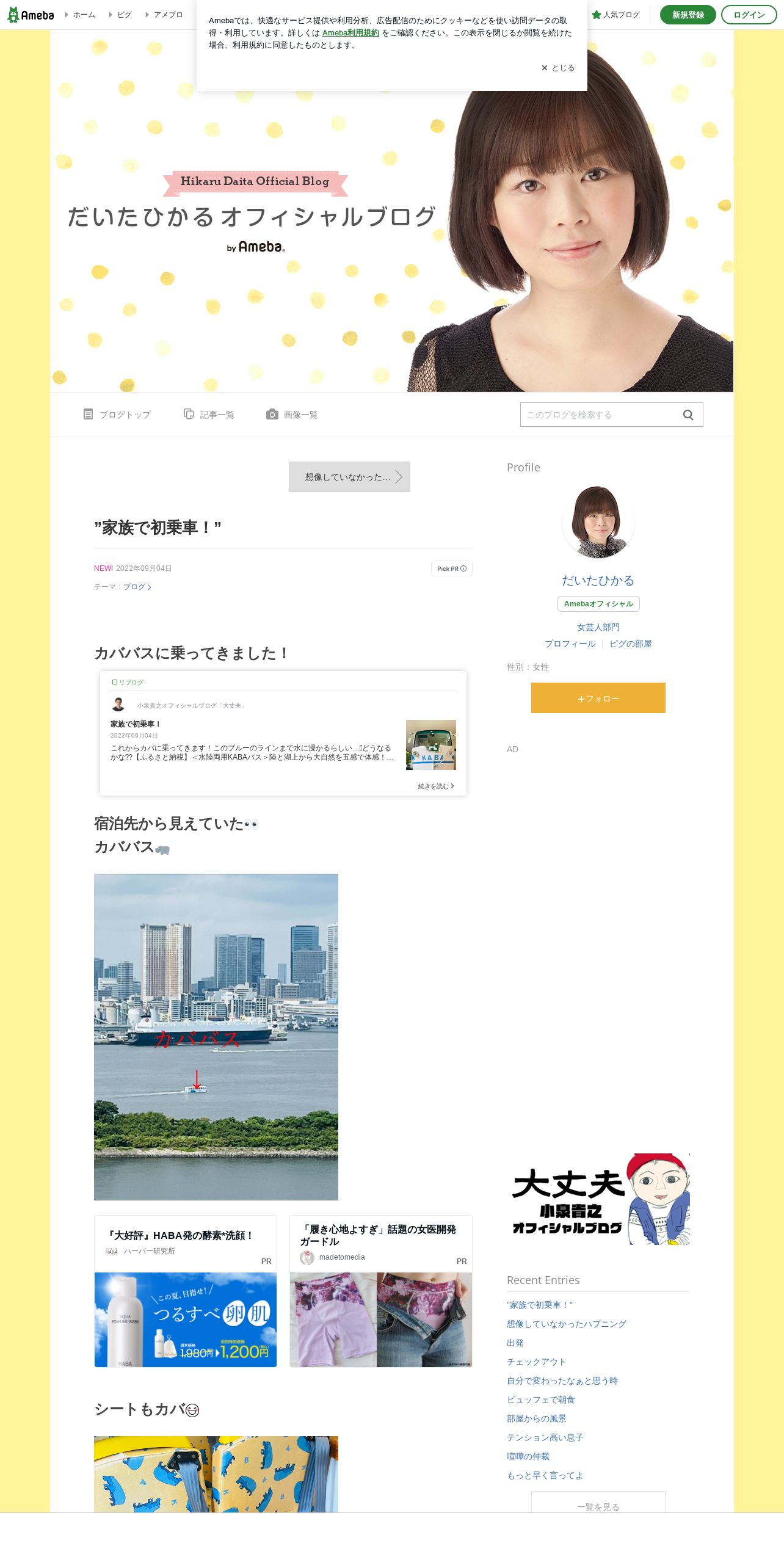Open recent entry 想像していなかったハプニング
This screenshot has width=784, height=1568.
coord(567,1324)
